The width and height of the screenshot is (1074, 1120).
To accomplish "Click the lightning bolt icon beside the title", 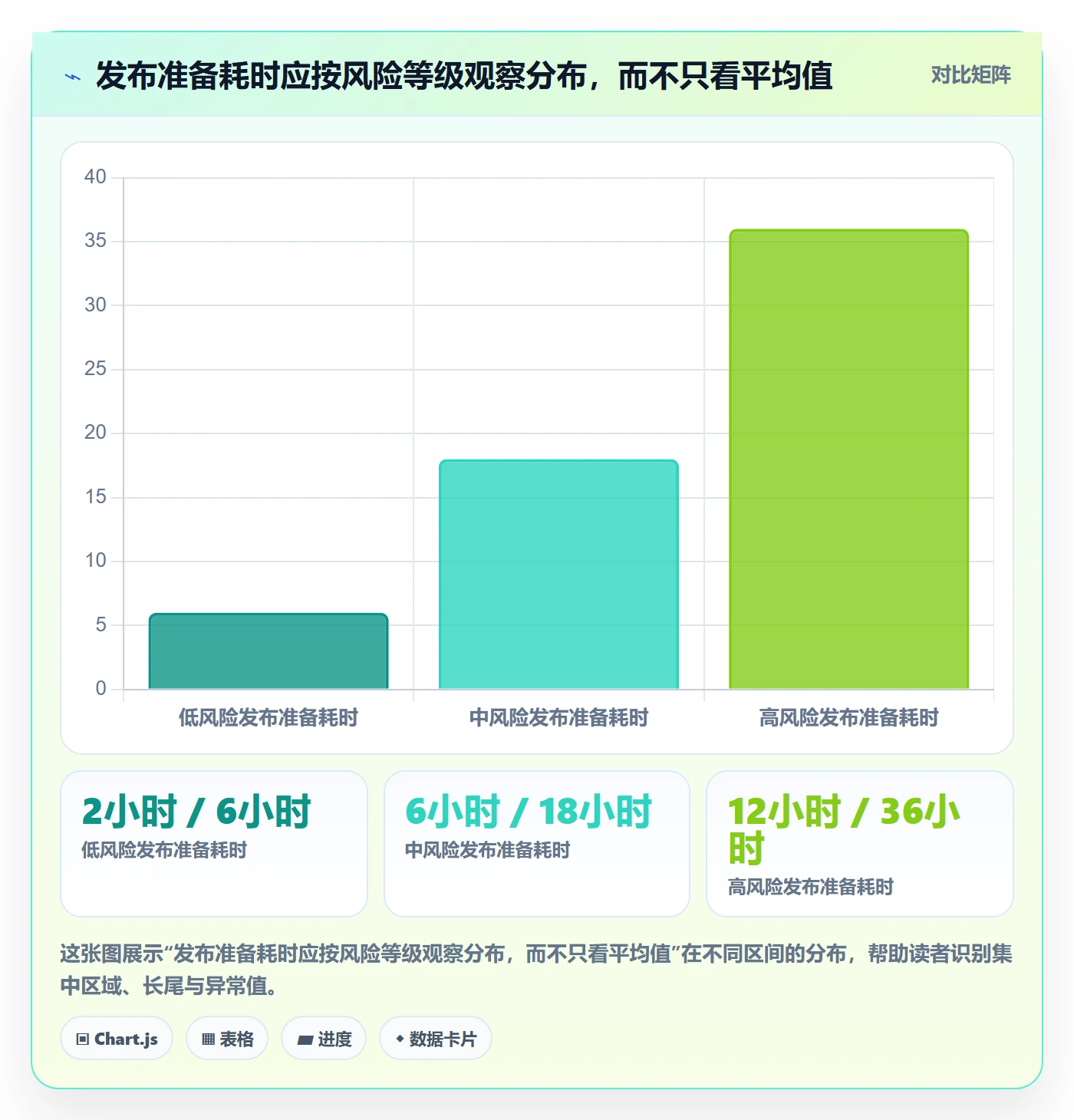I will click(x=73, y=77).
